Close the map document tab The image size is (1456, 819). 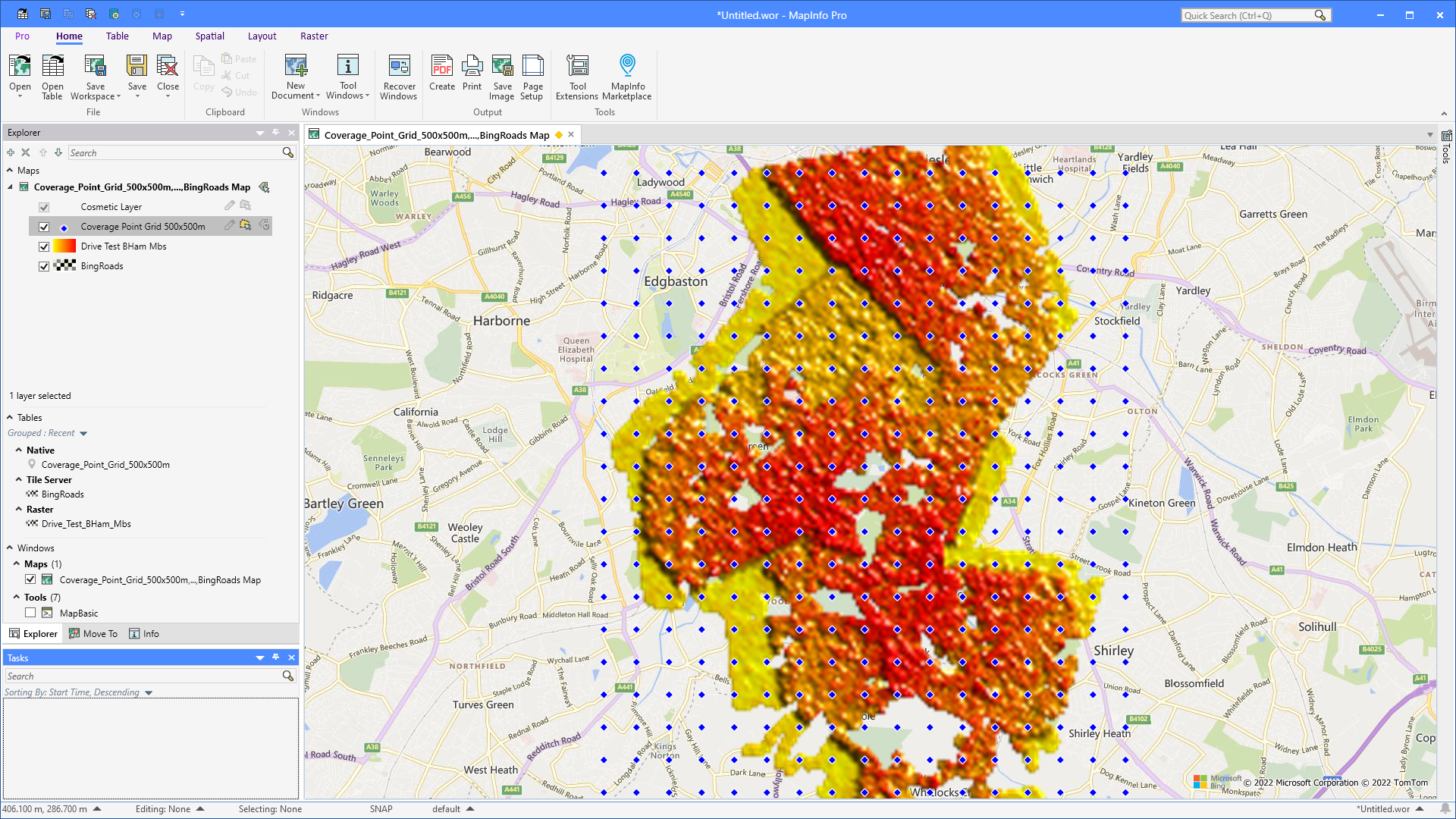pos(571,134)
